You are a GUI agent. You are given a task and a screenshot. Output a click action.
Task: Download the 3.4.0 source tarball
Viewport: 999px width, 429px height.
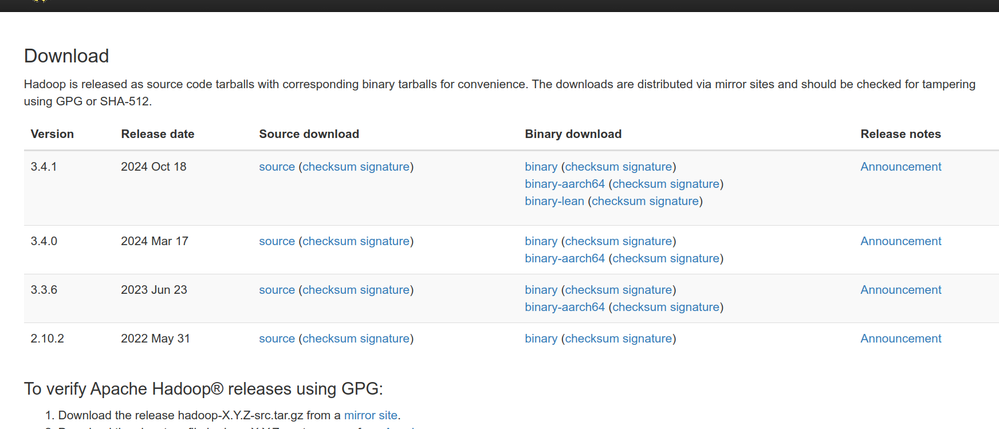[x=277, y=242]
